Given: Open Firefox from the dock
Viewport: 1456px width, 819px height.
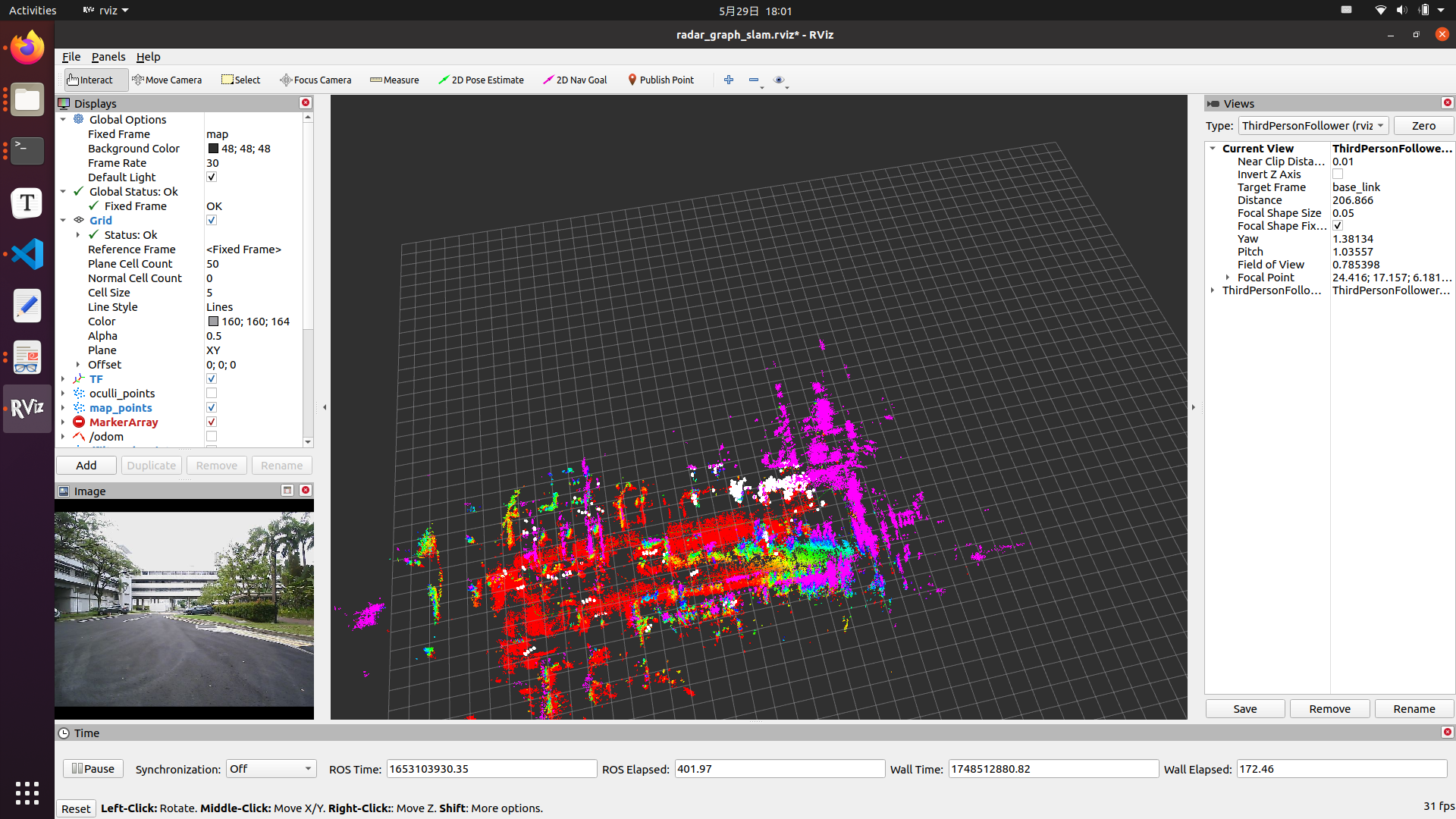Looking at the screenshot, I should (x=27, y=48).
